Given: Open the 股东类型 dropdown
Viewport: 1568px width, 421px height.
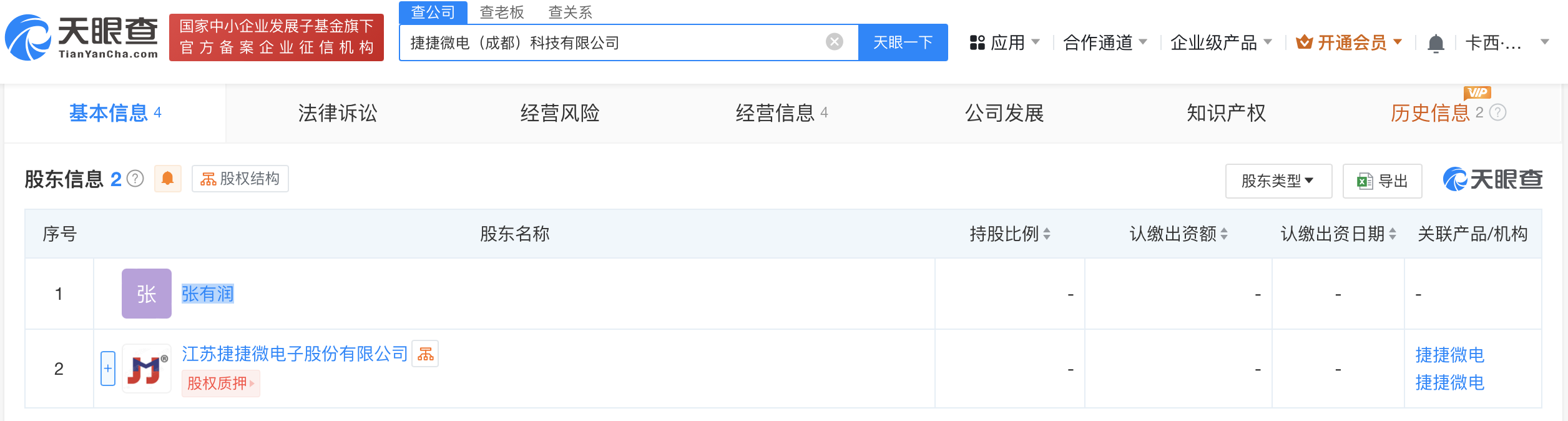Looking at the screenshot, I should point(1278,181).
